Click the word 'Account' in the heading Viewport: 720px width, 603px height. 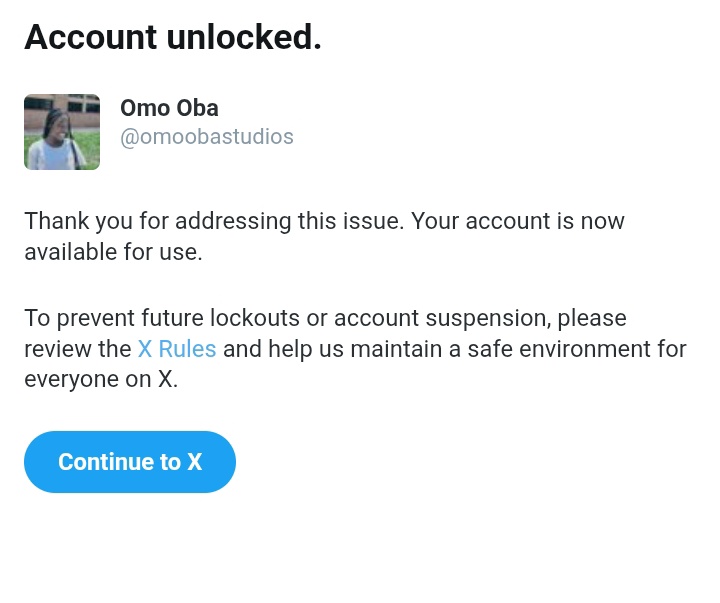90,37
